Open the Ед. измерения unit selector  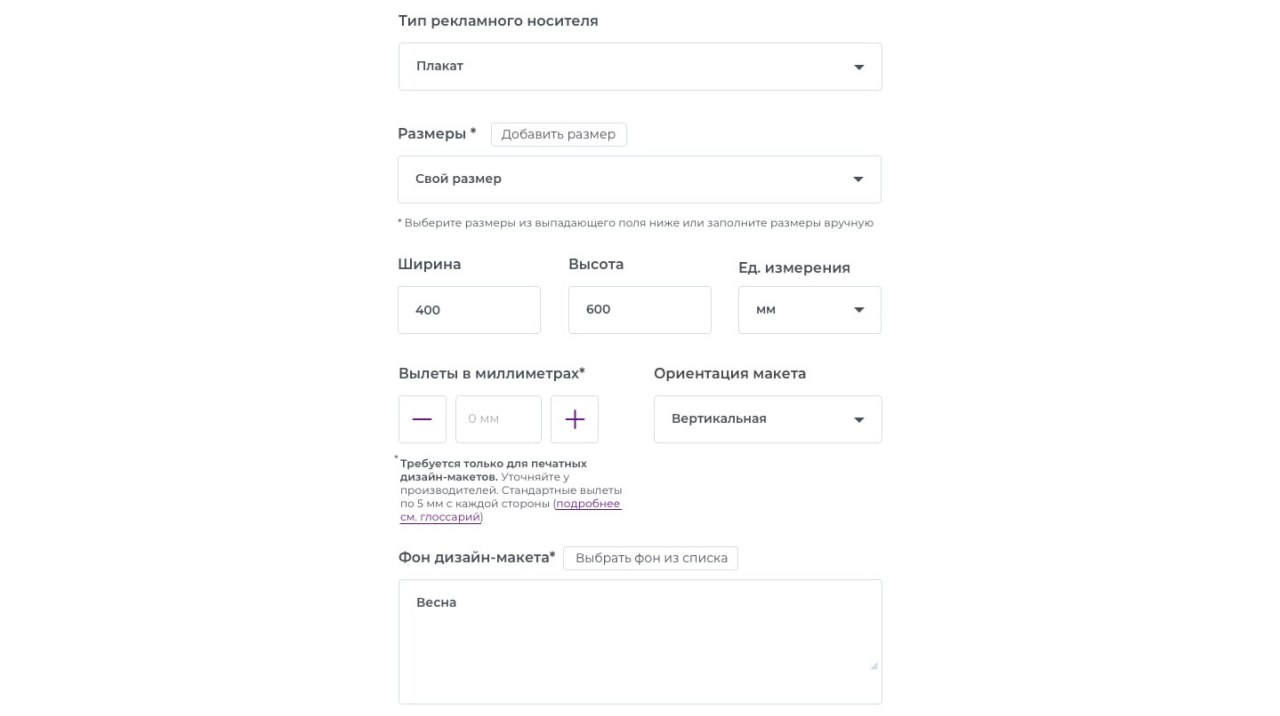(x=809, y=310)
